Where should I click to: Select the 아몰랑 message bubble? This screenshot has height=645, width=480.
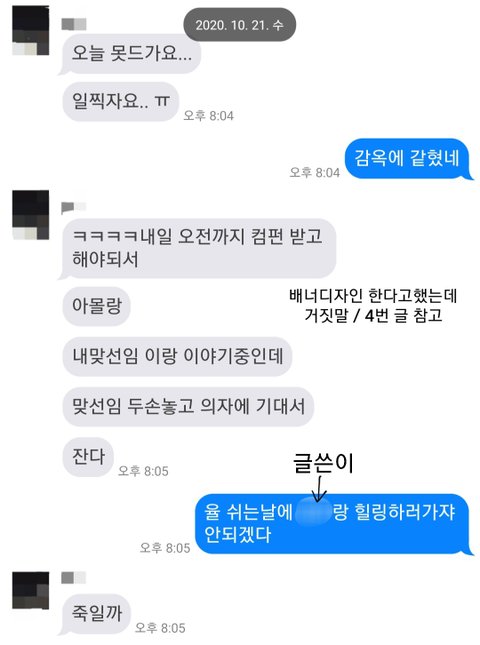pos(97,306)
